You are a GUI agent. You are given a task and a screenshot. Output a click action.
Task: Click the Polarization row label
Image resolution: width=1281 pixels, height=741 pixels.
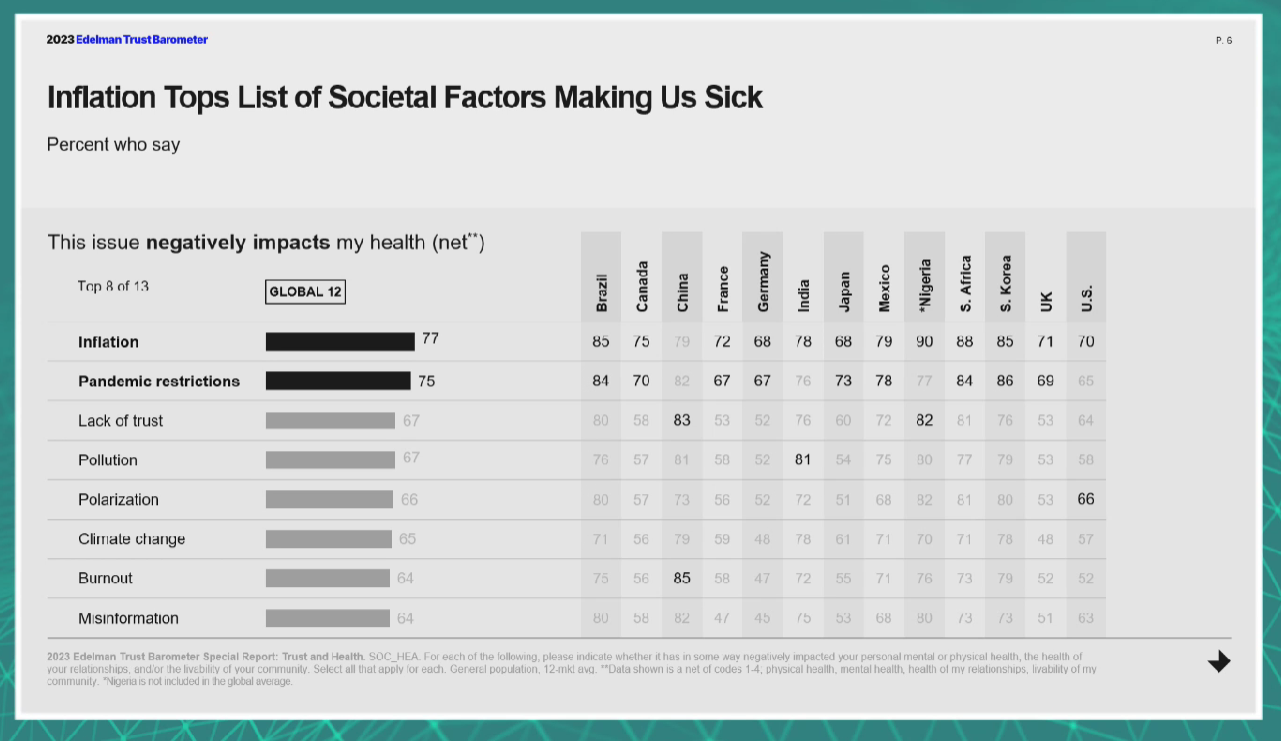118,500
